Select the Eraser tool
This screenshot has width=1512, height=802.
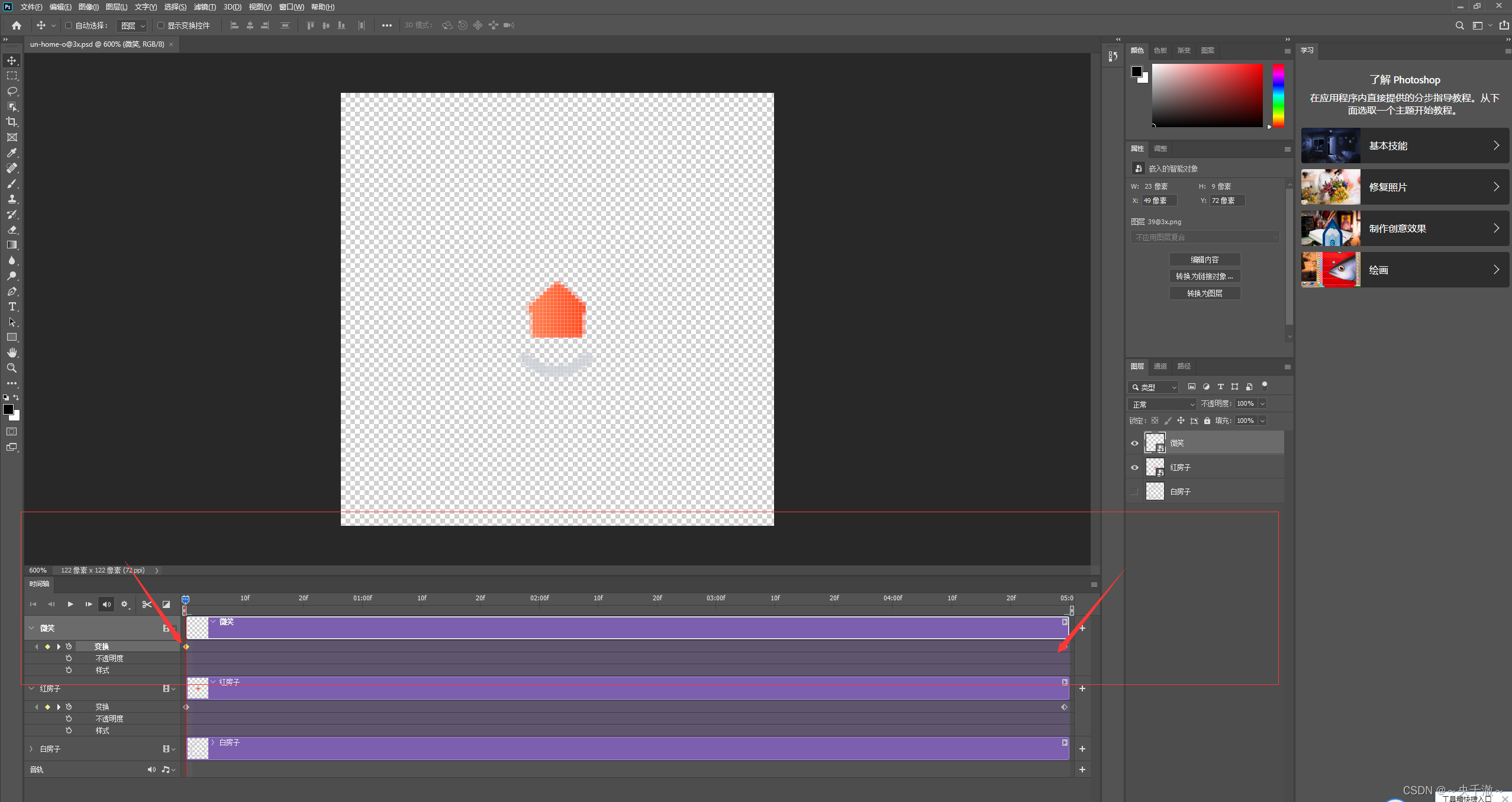point(12,229)
